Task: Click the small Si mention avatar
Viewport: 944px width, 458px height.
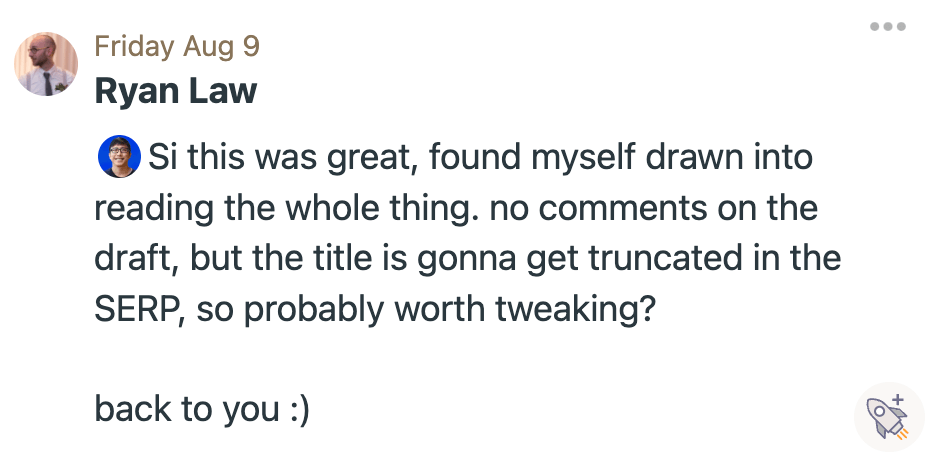Action: 118,157
